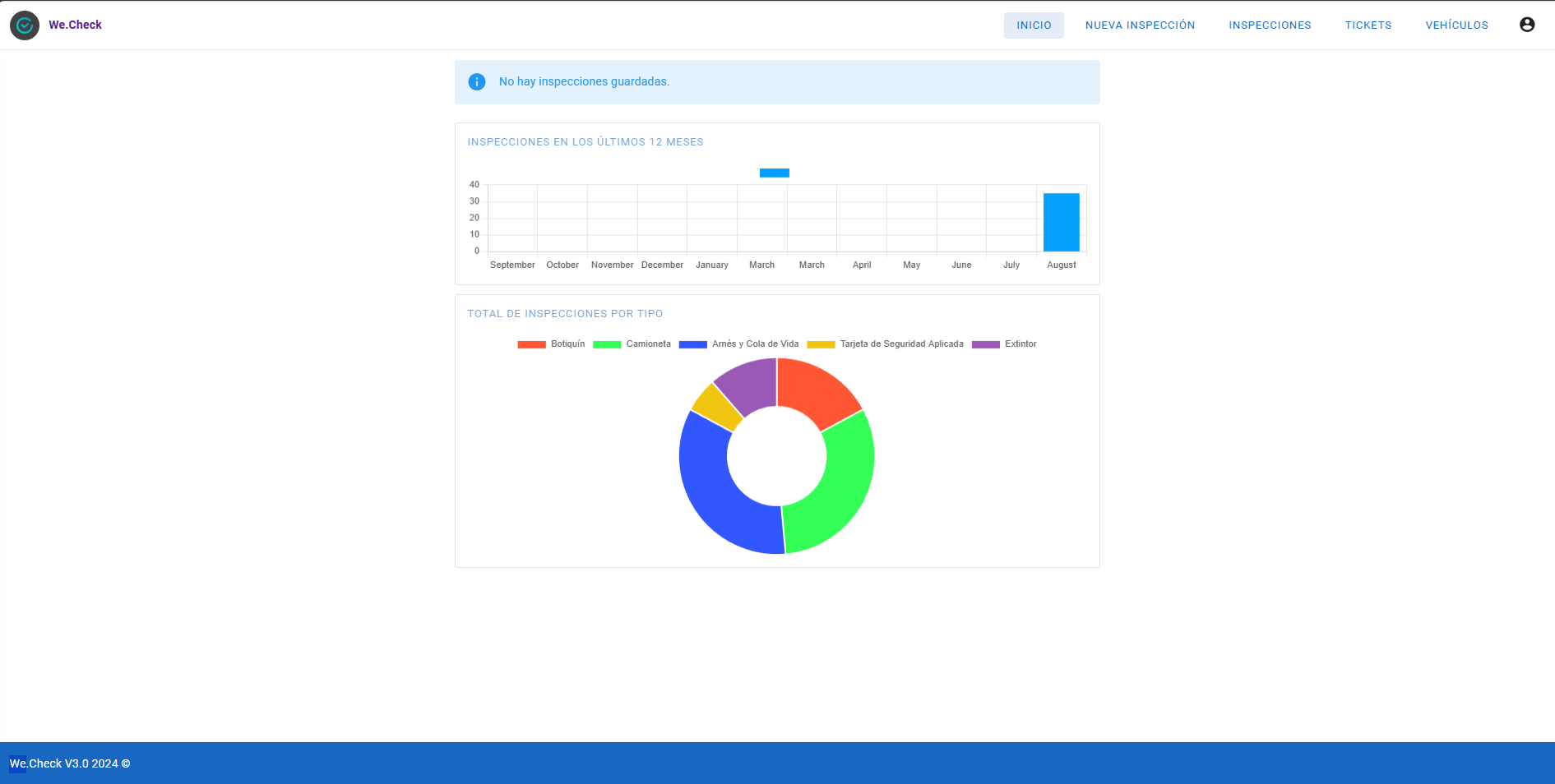
Task: Toggle Botiquín red legend swatch
Action: [532, 344]
